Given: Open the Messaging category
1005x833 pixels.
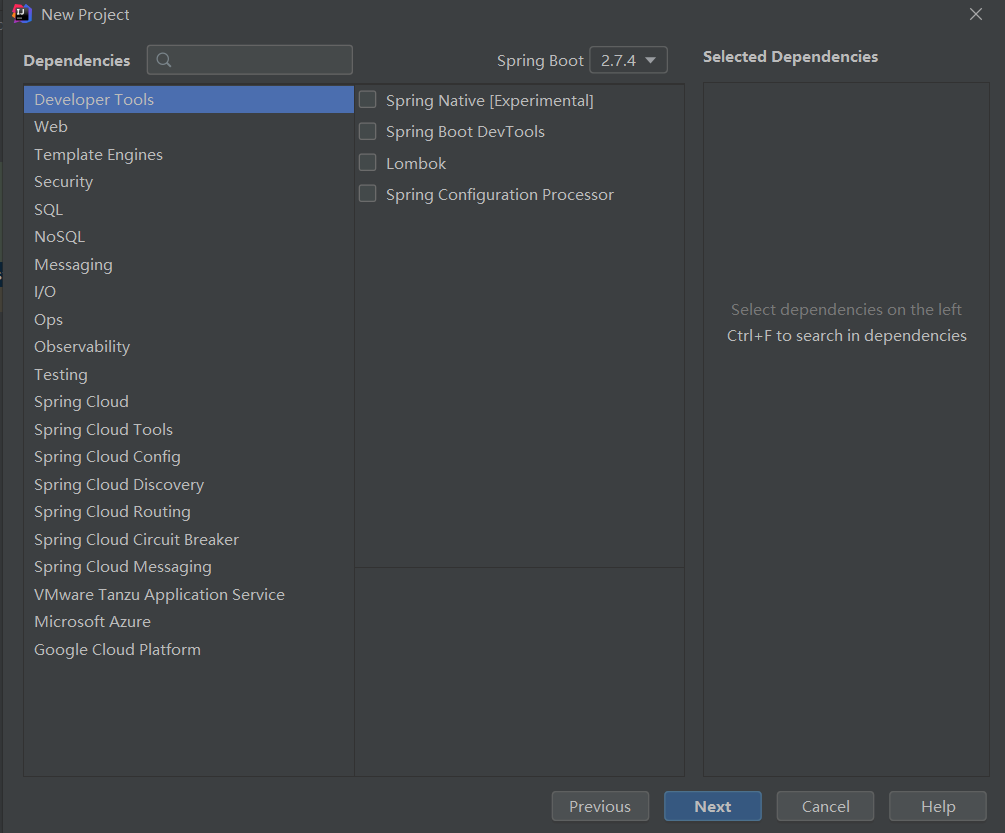Looking at the screenshot, I should pos(188,265).
